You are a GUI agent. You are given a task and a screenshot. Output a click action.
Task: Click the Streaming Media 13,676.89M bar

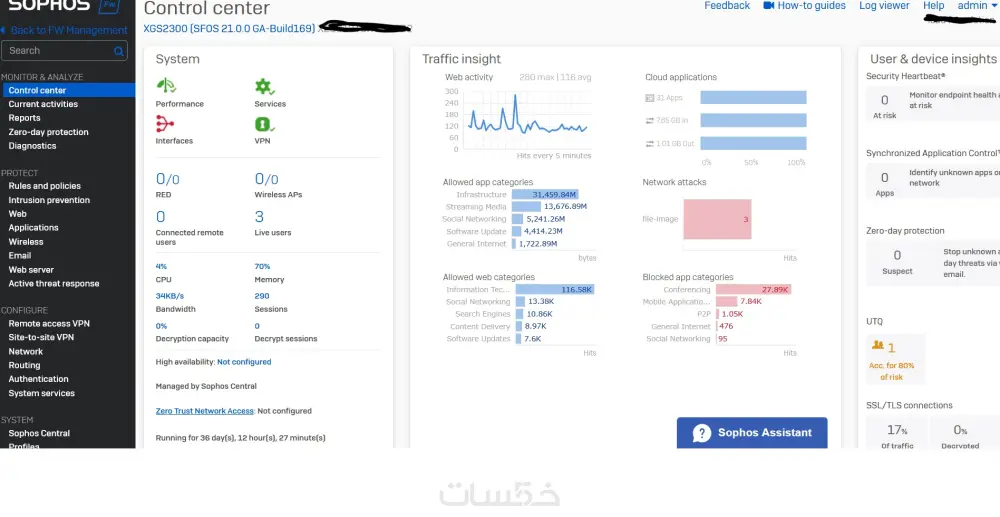526,207
